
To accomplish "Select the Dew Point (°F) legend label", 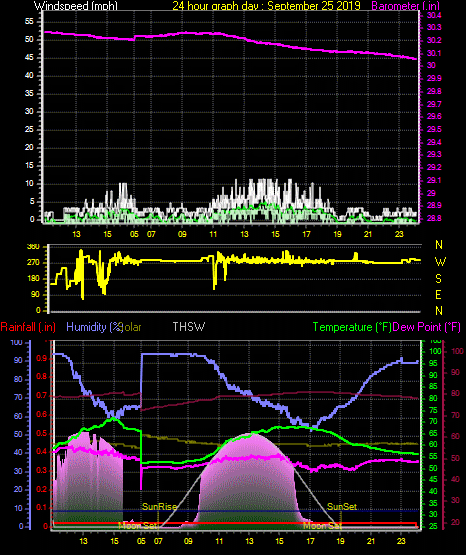I will point(426,327).
